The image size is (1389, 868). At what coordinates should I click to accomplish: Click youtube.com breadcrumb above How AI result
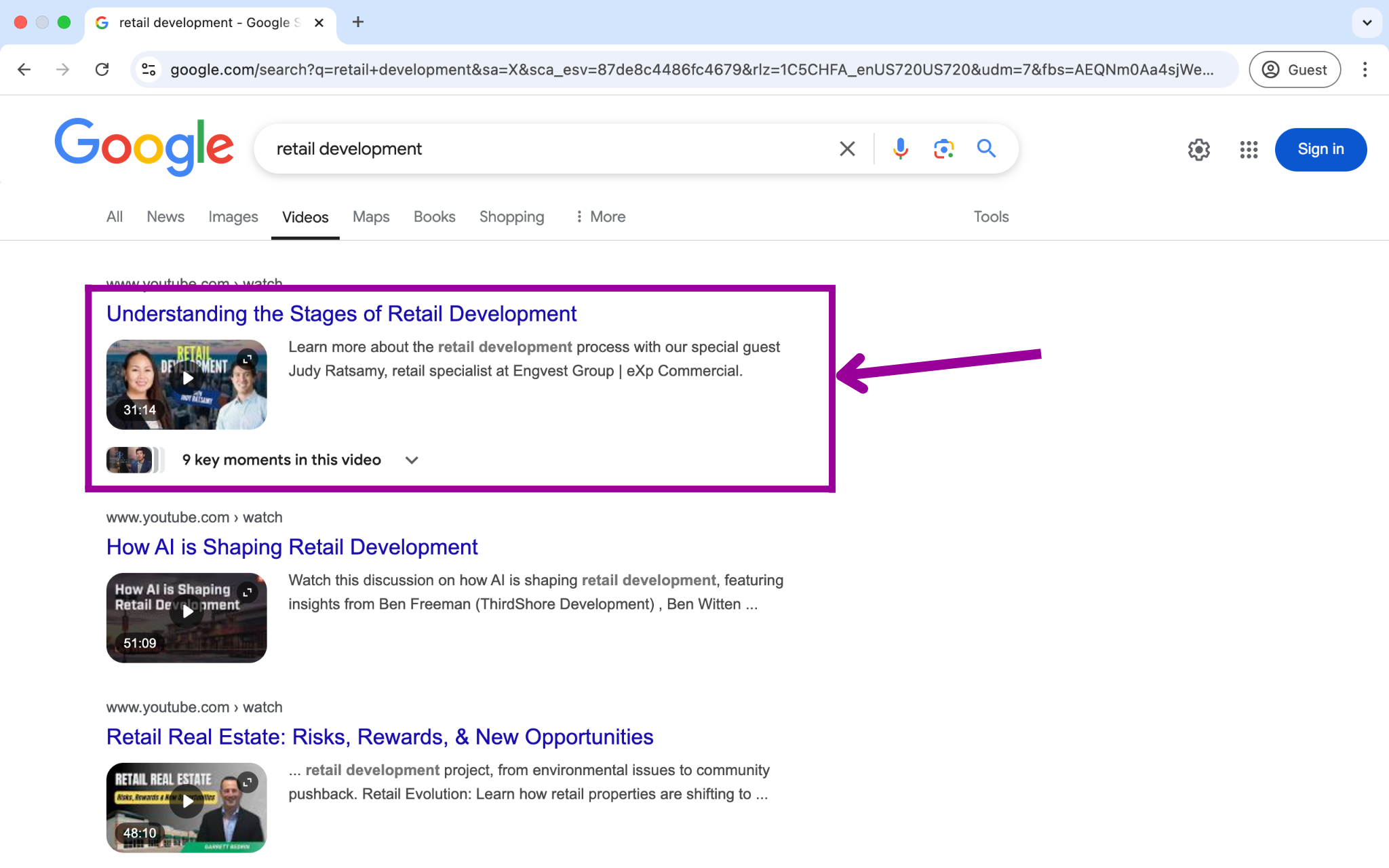point(194,517)
